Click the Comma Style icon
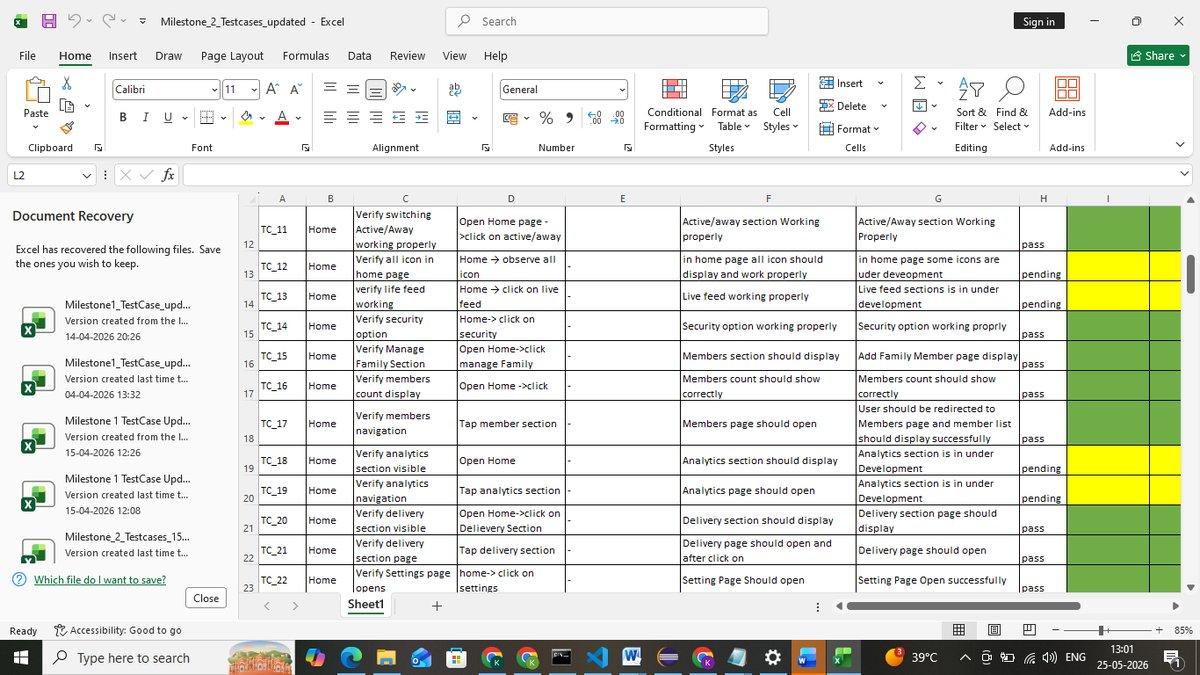 [569, 118]
